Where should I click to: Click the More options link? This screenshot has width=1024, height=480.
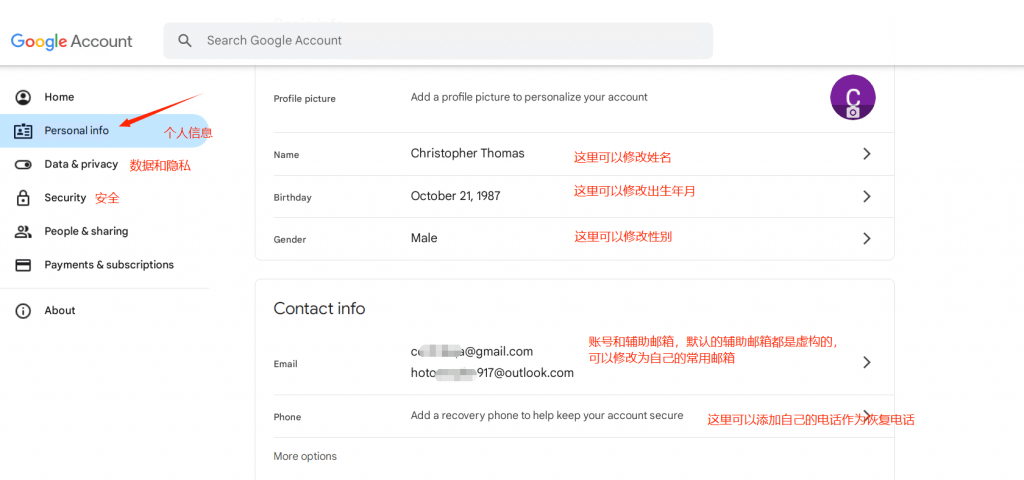[305, 456]
